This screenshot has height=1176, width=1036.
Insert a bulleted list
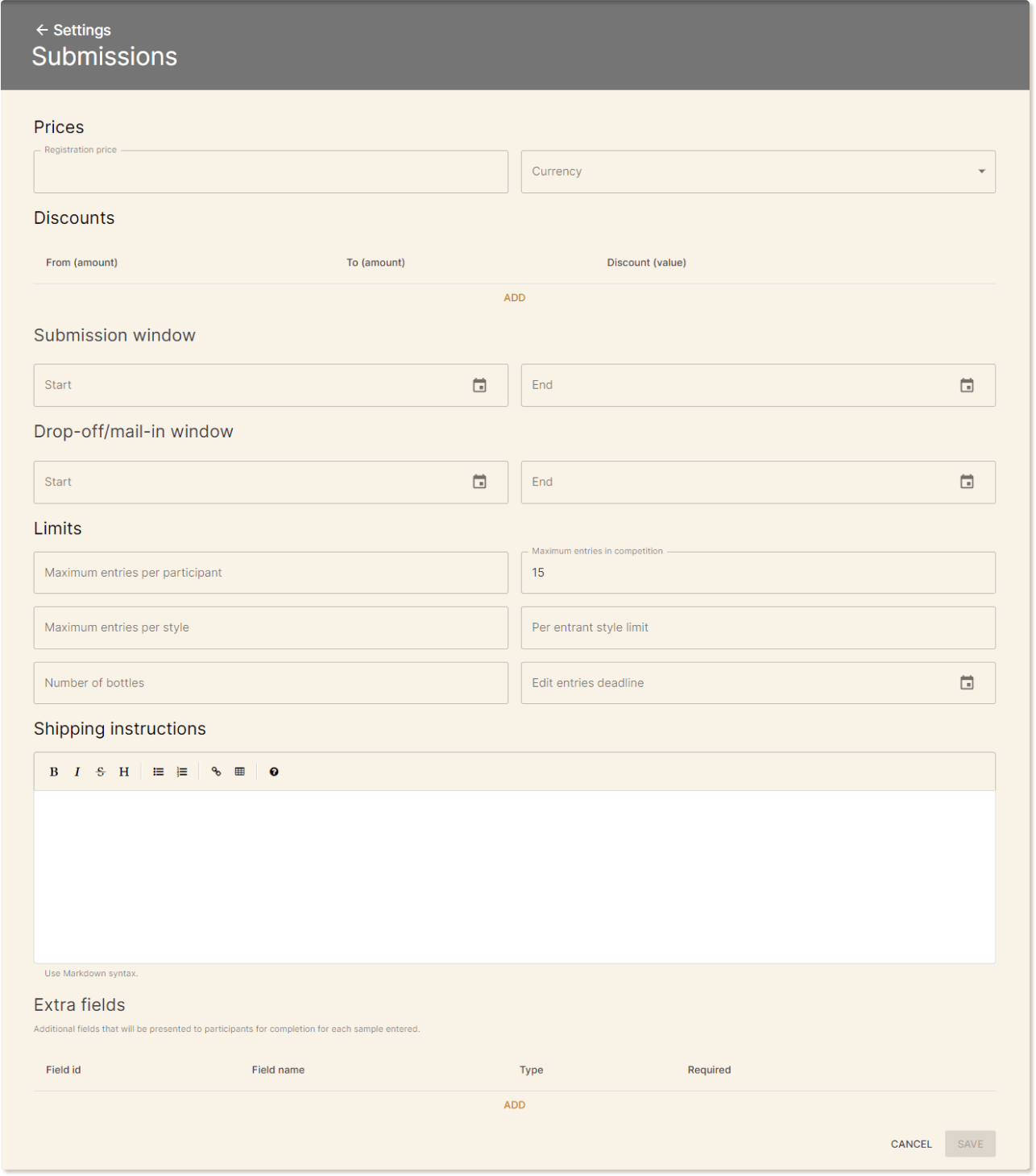point(159,772)
